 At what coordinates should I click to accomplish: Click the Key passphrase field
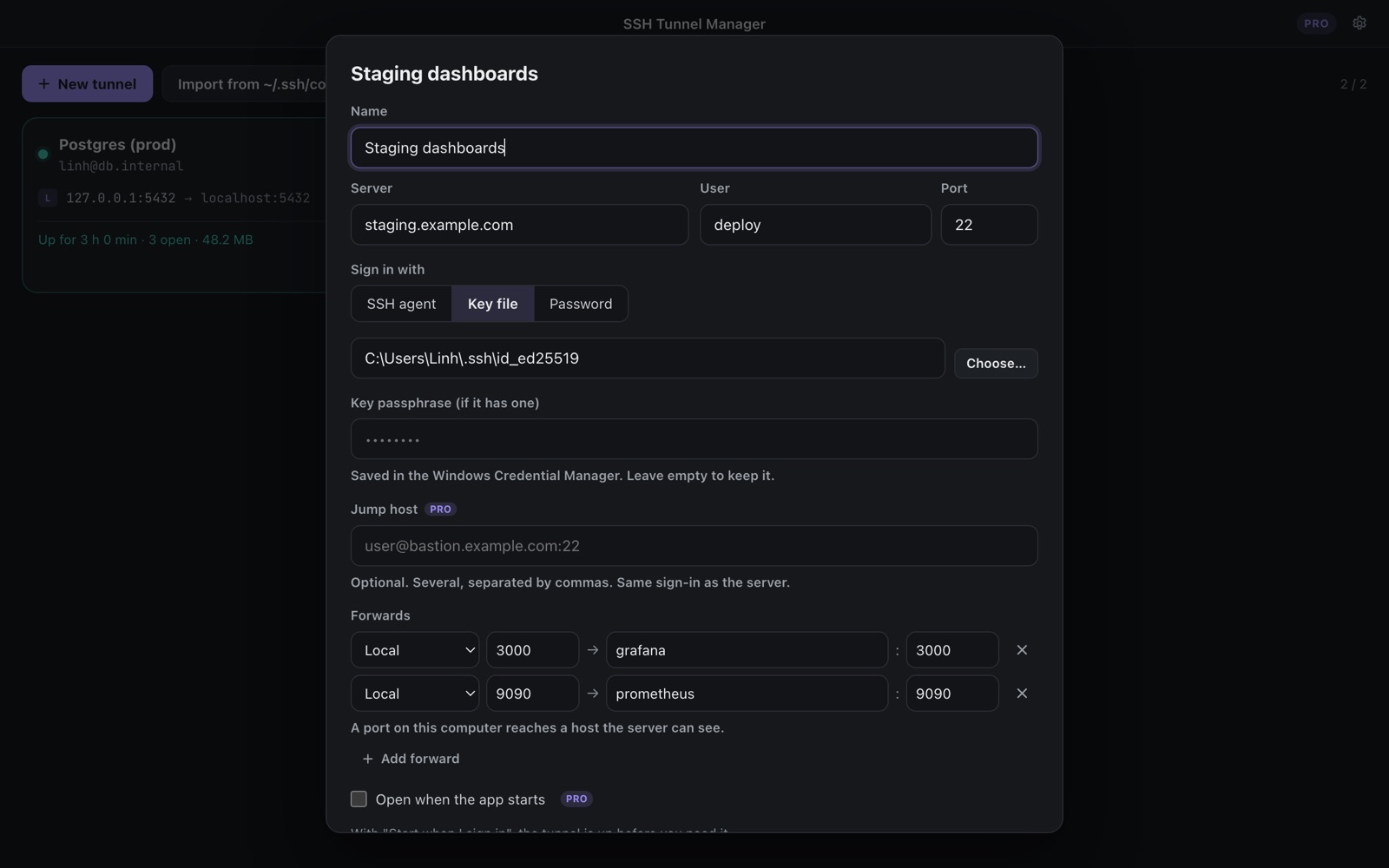694,439
